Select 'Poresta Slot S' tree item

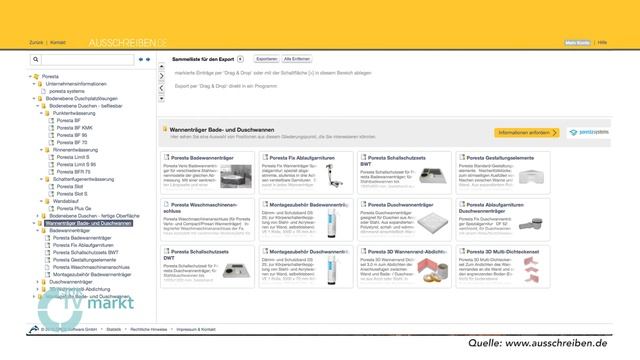tap(72, 194)
